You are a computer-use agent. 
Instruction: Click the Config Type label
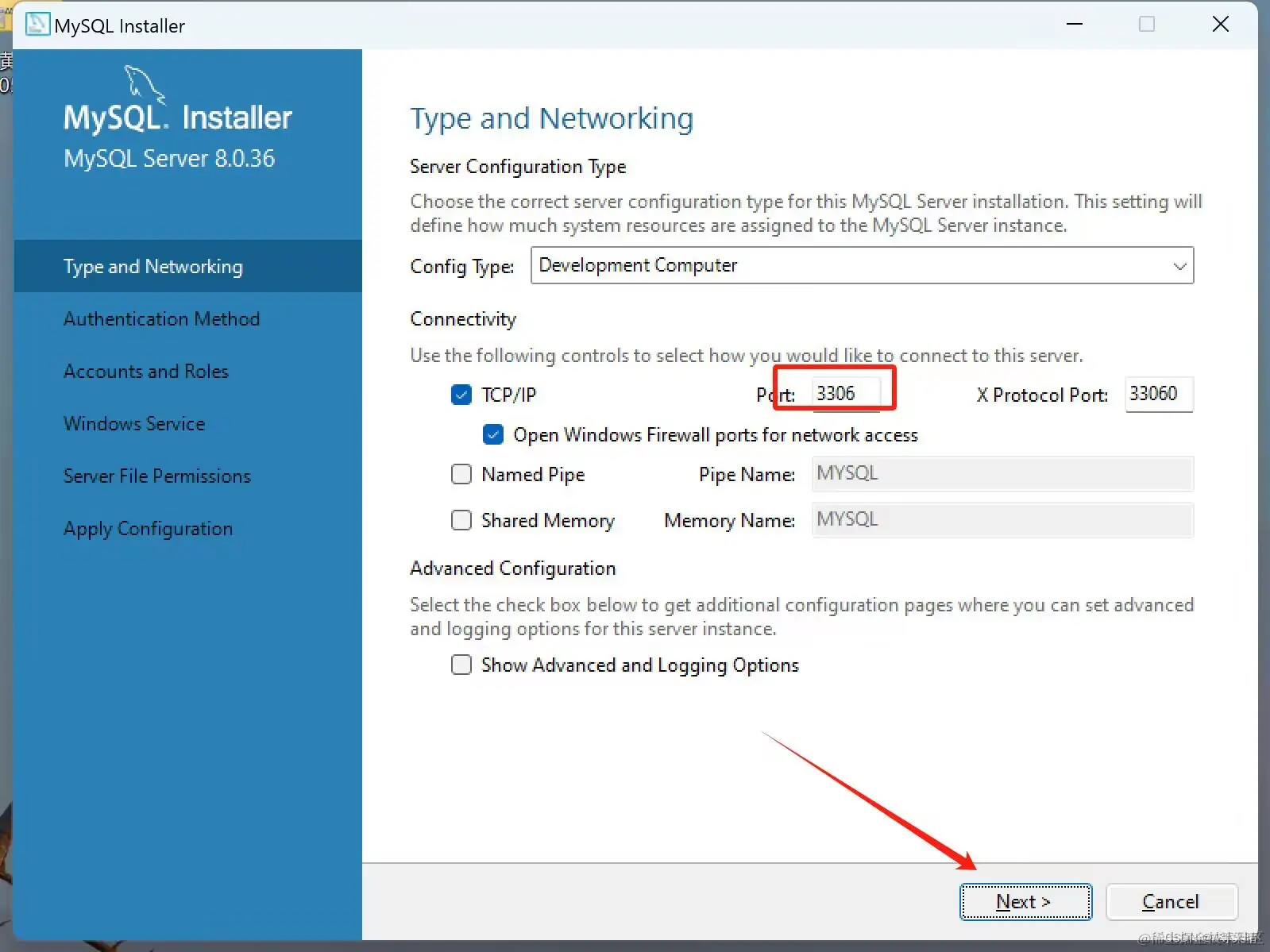pyautogui.click(x=462, y=267)
